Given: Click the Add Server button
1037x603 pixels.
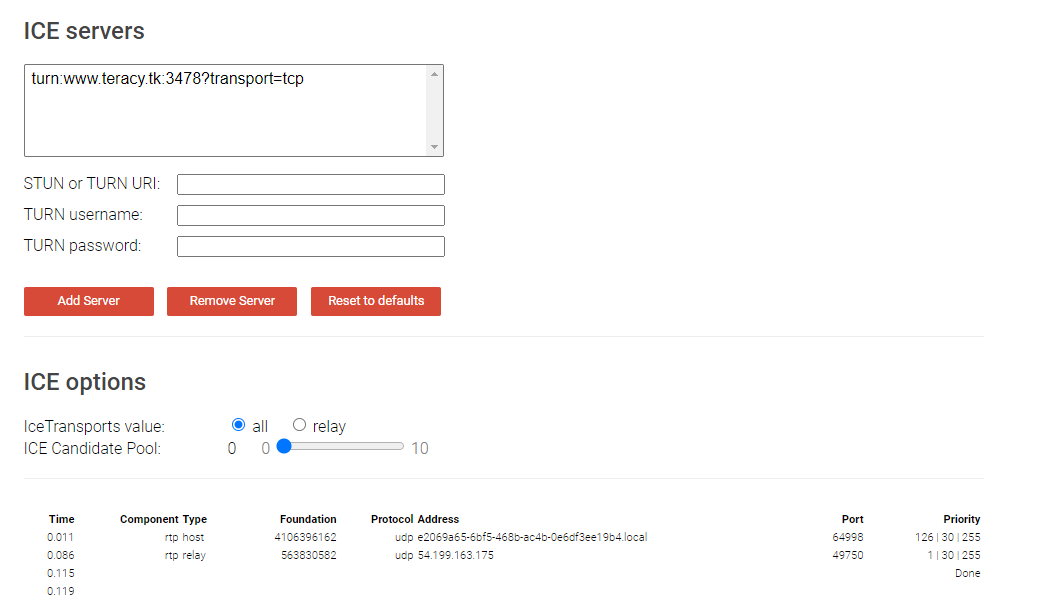Looking at the screenshot, I should (x=89, y=301).
